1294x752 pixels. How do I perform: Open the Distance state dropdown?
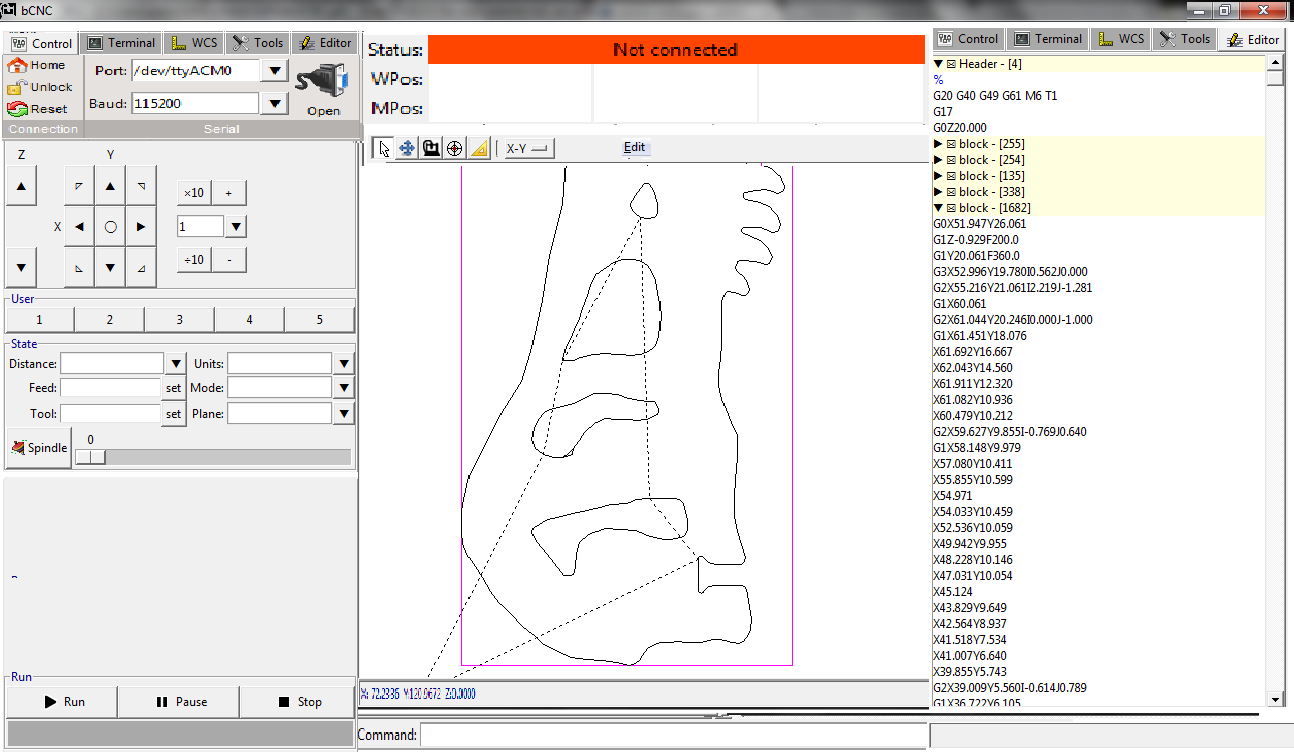[x=176, y=364]
